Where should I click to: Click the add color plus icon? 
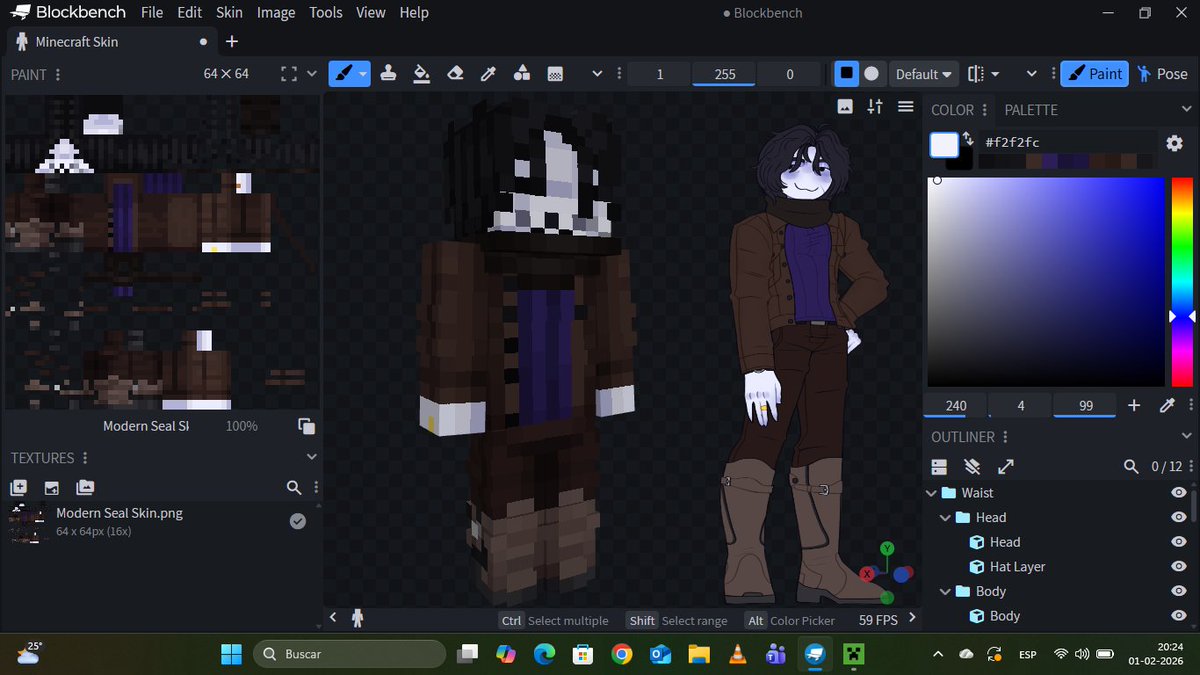click(x=1134, y=405)
